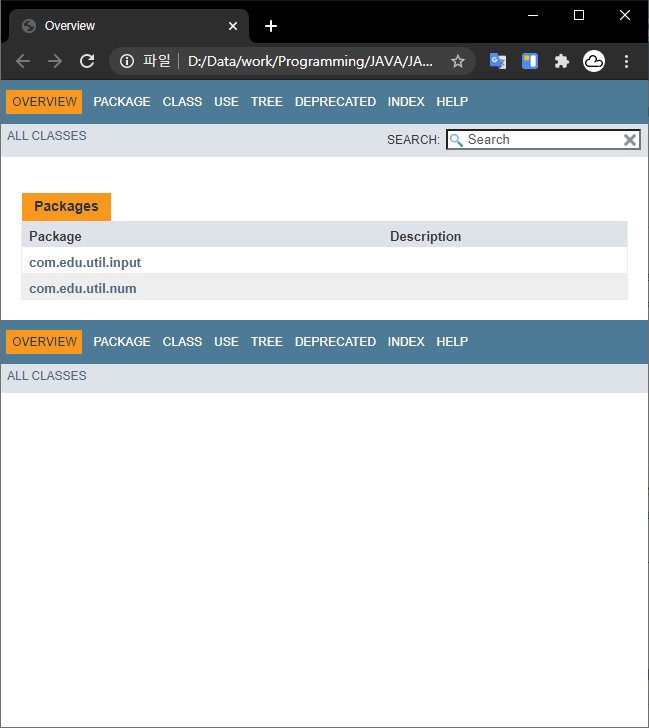Click the Description column header
The image size is (649, 728).
click(425, 236)
